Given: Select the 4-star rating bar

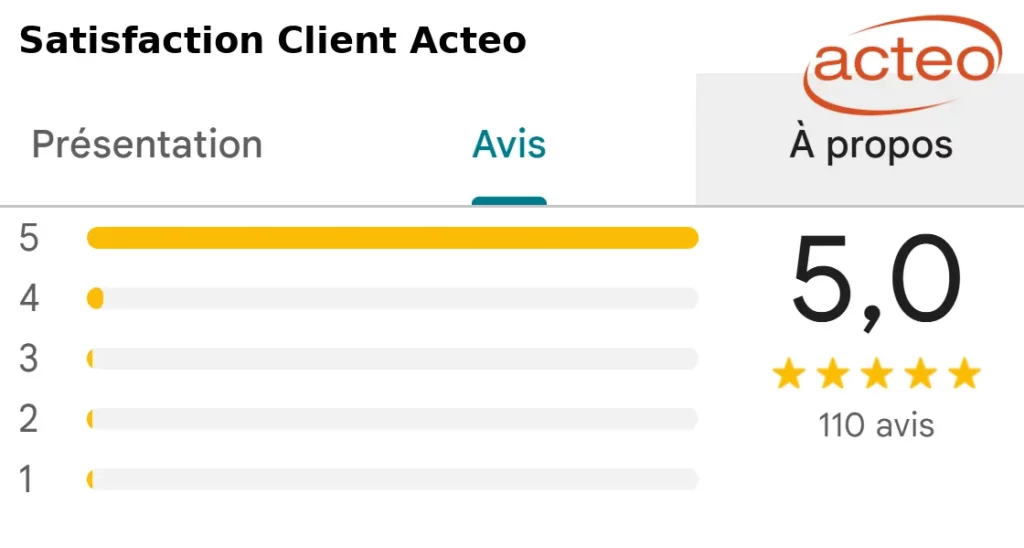Looking at the screenshot, I should pyautogui.click(x=392, y=298).
